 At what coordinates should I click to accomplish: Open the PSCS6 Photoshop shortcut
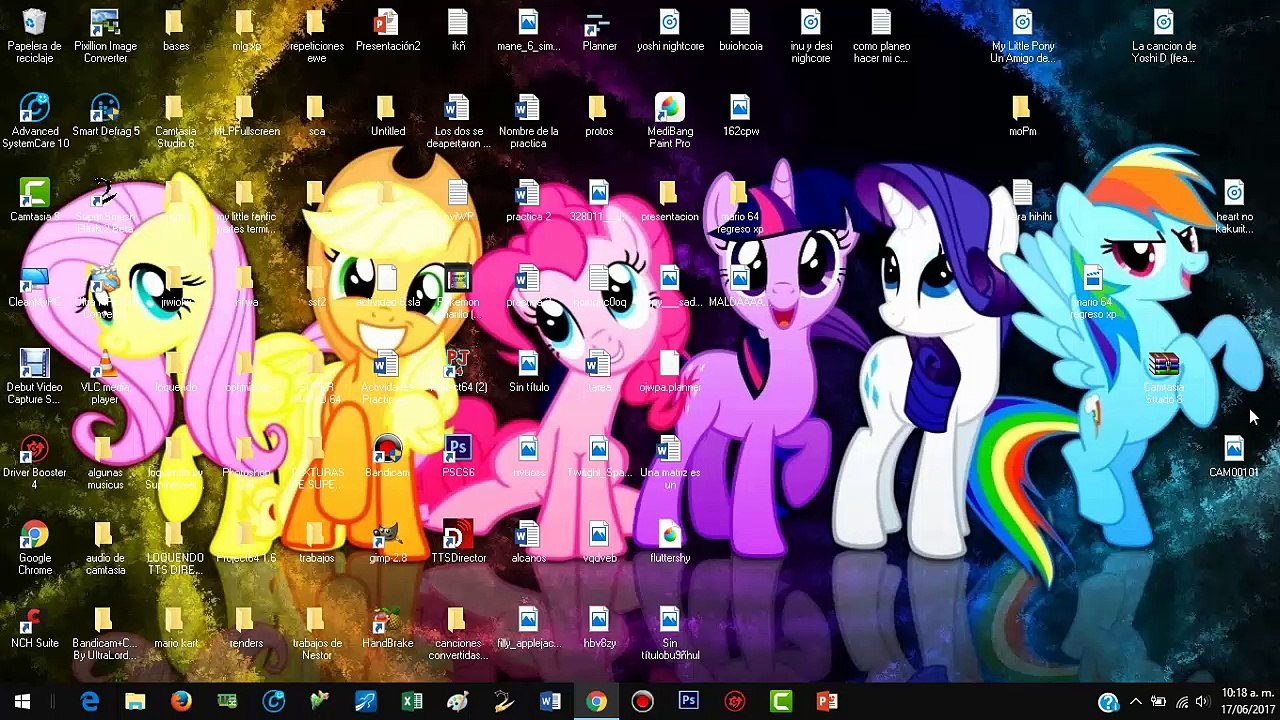pyautogui.click(x=458, y=457)
